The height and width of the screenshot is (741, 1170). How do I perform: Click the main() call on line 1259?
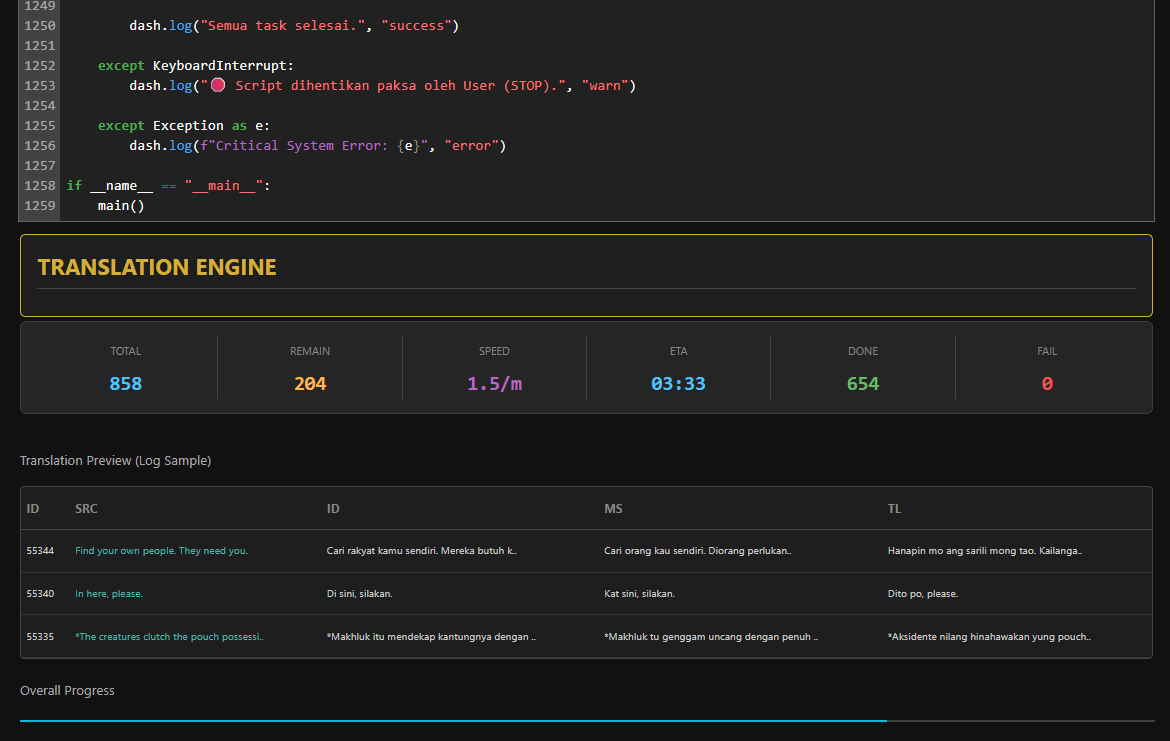(x=121, y=206)
